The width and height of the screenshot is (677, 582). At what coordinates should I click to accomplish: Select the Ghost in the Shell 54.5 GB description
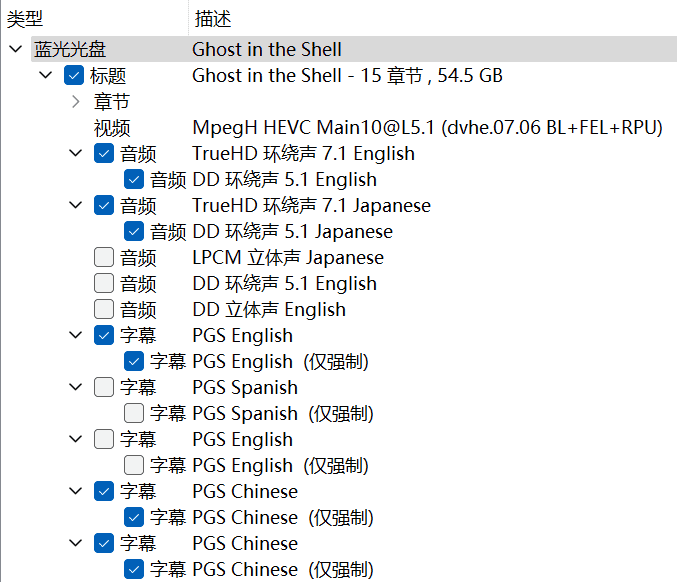[347, 76]
